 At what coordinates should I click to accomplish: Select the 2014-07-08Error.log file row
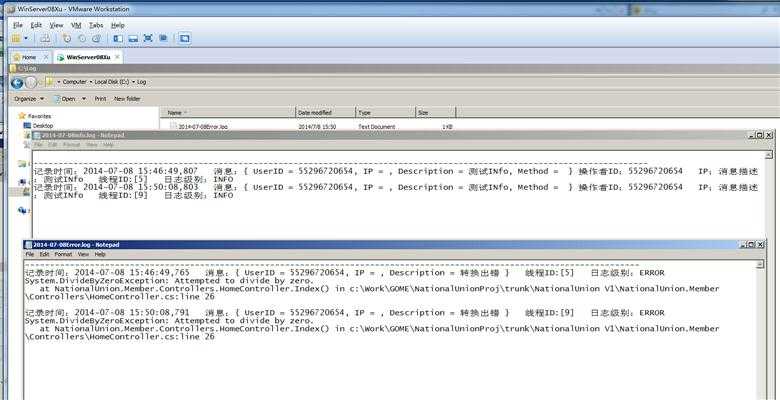click(x=311, y=127)
